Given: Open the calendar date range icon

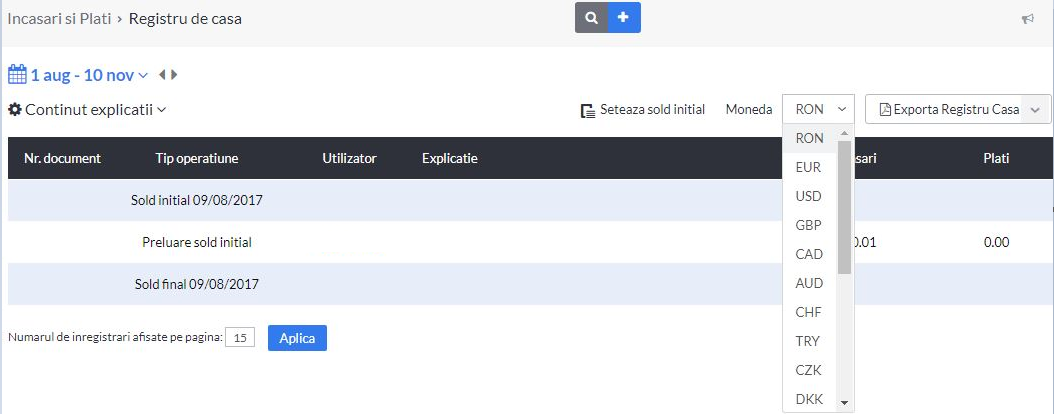Looking at the screenshot, I should pyautogui.click(x=17, y=74).
